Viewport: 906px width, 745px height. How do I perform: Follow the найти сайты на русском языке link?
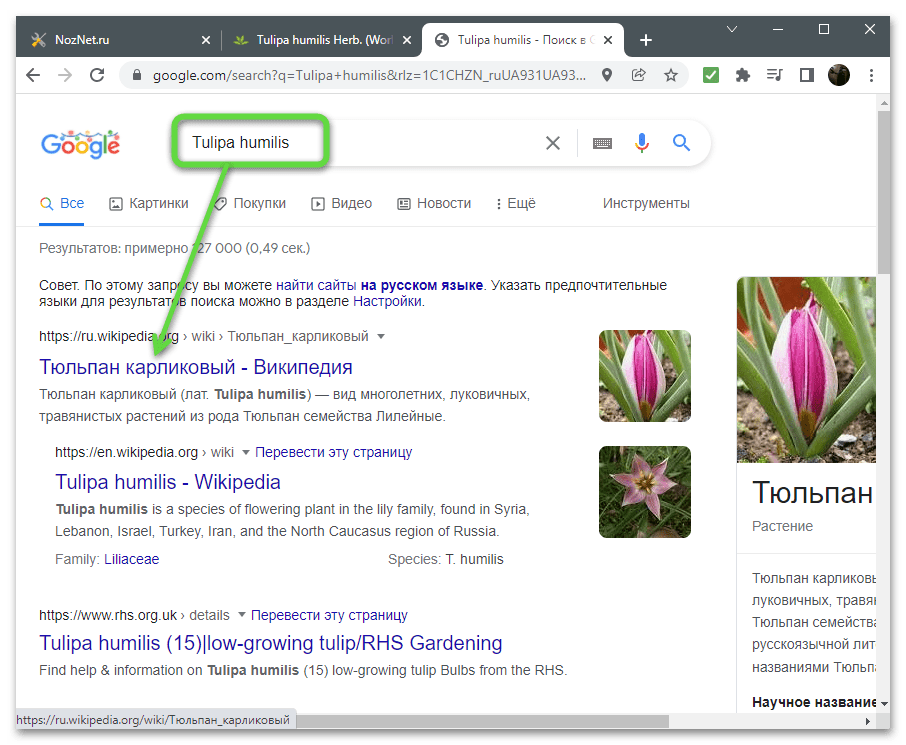point(379,285)
